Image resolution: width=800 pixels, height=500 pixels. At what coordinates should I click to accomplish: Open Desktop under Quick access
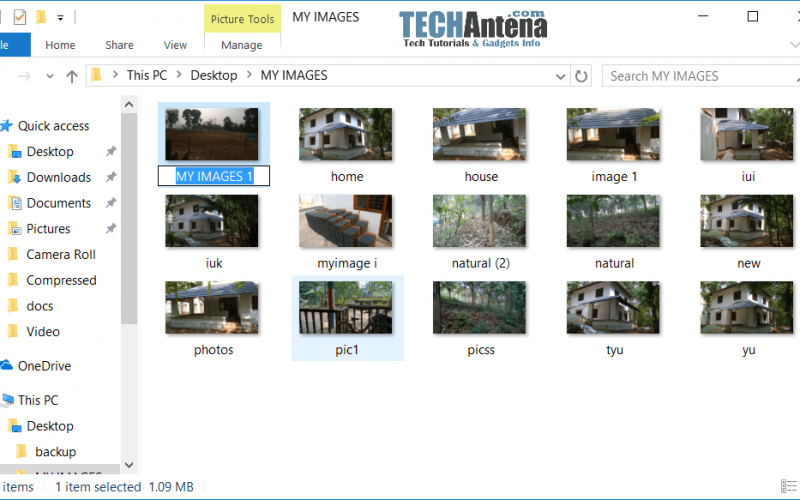pyautogui.click(x=50, y=152)
